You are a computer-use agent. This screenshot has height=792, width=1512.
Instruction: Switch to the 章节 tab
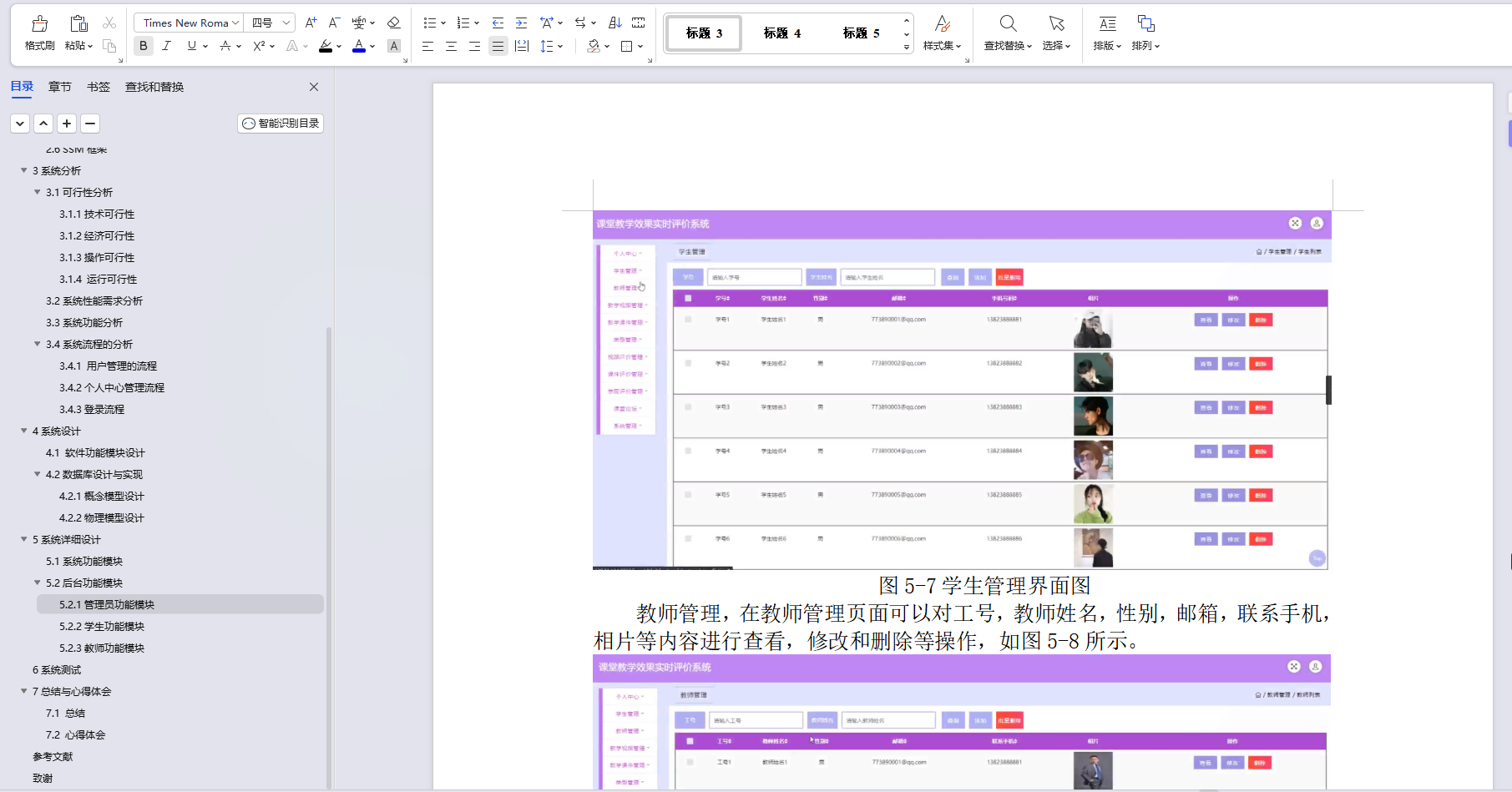coord(58,86)
